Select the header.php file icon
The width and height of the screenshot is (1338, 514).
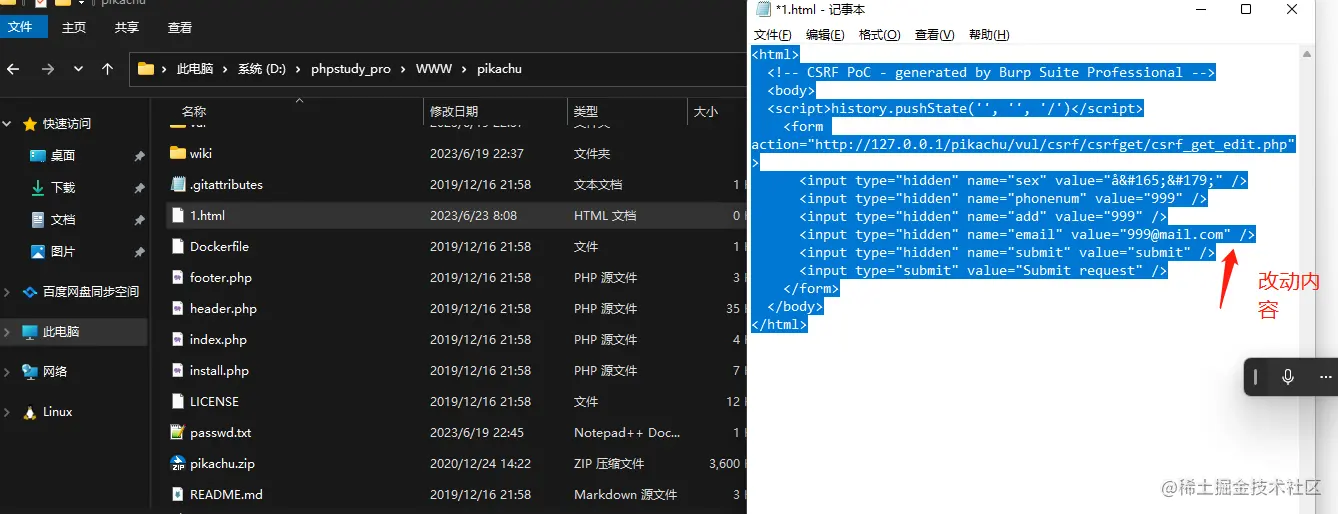tap(178, 308)
